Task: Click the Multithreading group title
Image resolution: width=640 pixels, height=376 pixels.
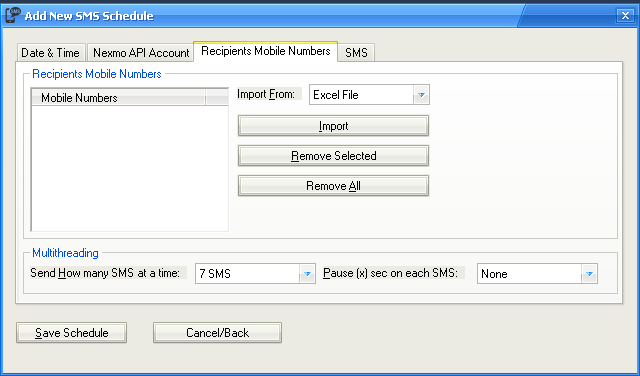Action: point(65,253)
